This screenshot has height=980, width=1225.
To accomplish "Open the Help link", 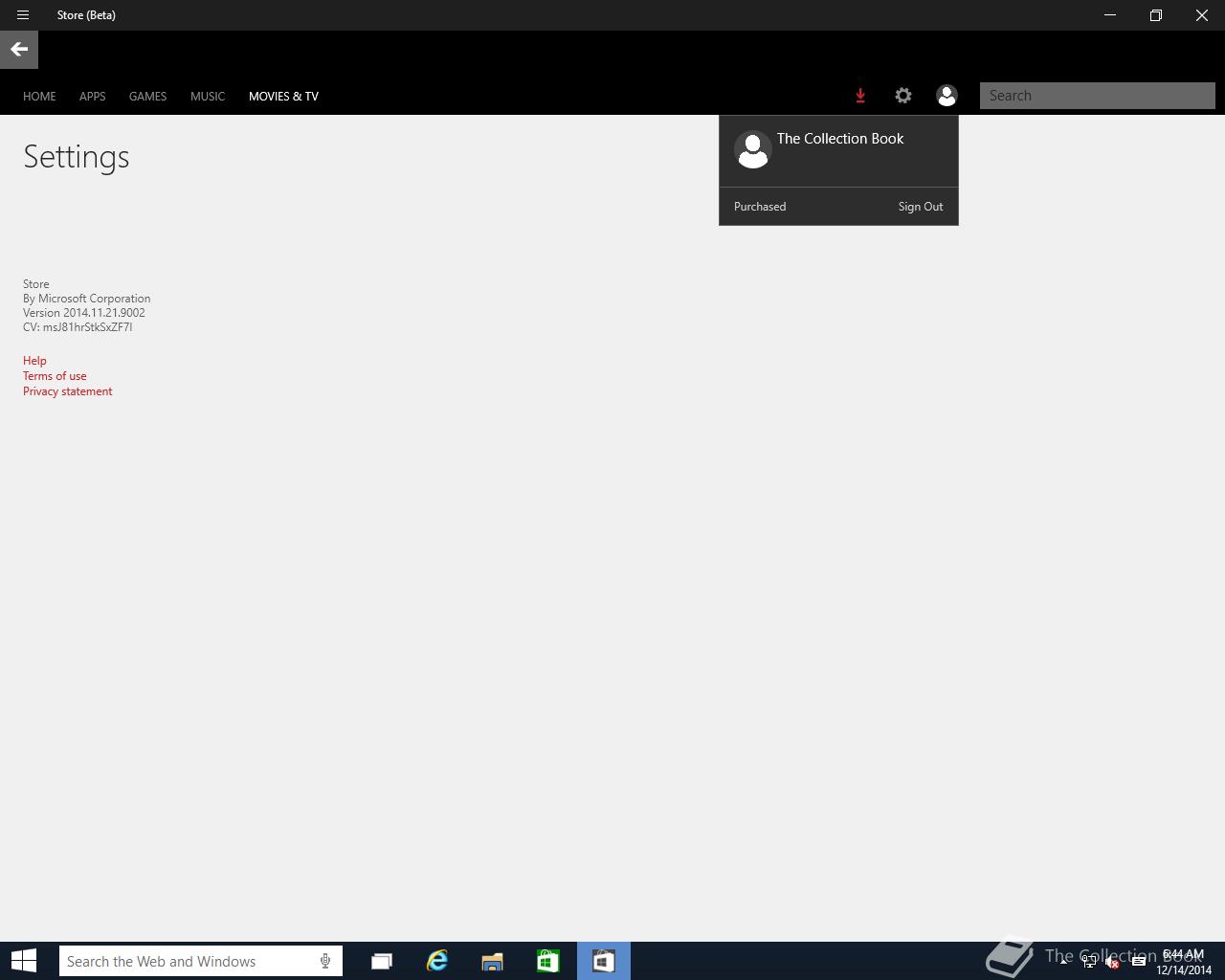I will click(34, 361).
